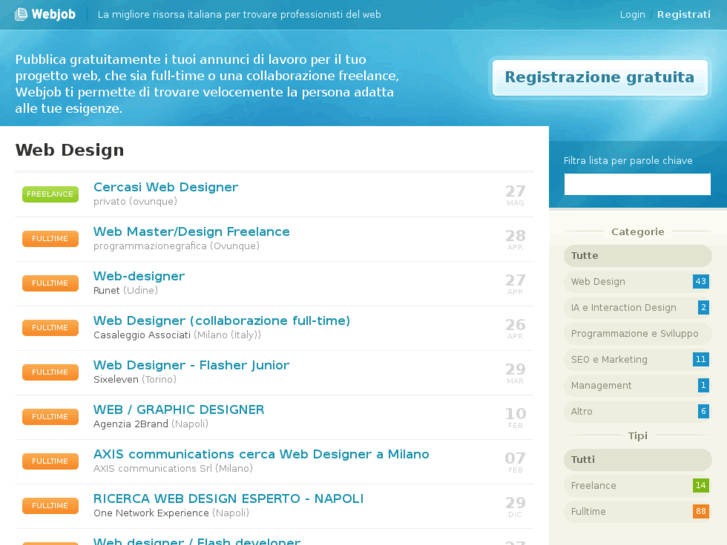The width and height of the screenshot is (727, 545).
Task: Click FULLTIME badge on Casaleggio Associati row
Action: (50, 327)
